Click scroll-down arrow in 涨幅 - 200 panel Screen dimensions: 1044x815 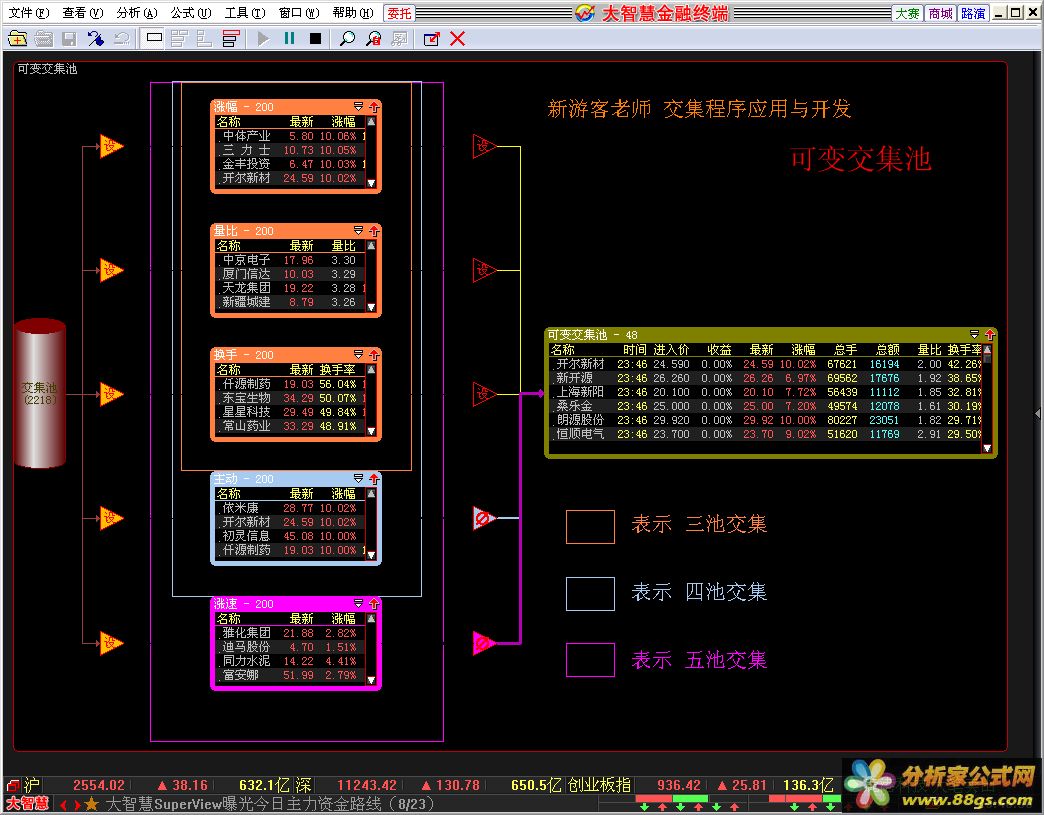pyautogui.click(x=372, y=183)
